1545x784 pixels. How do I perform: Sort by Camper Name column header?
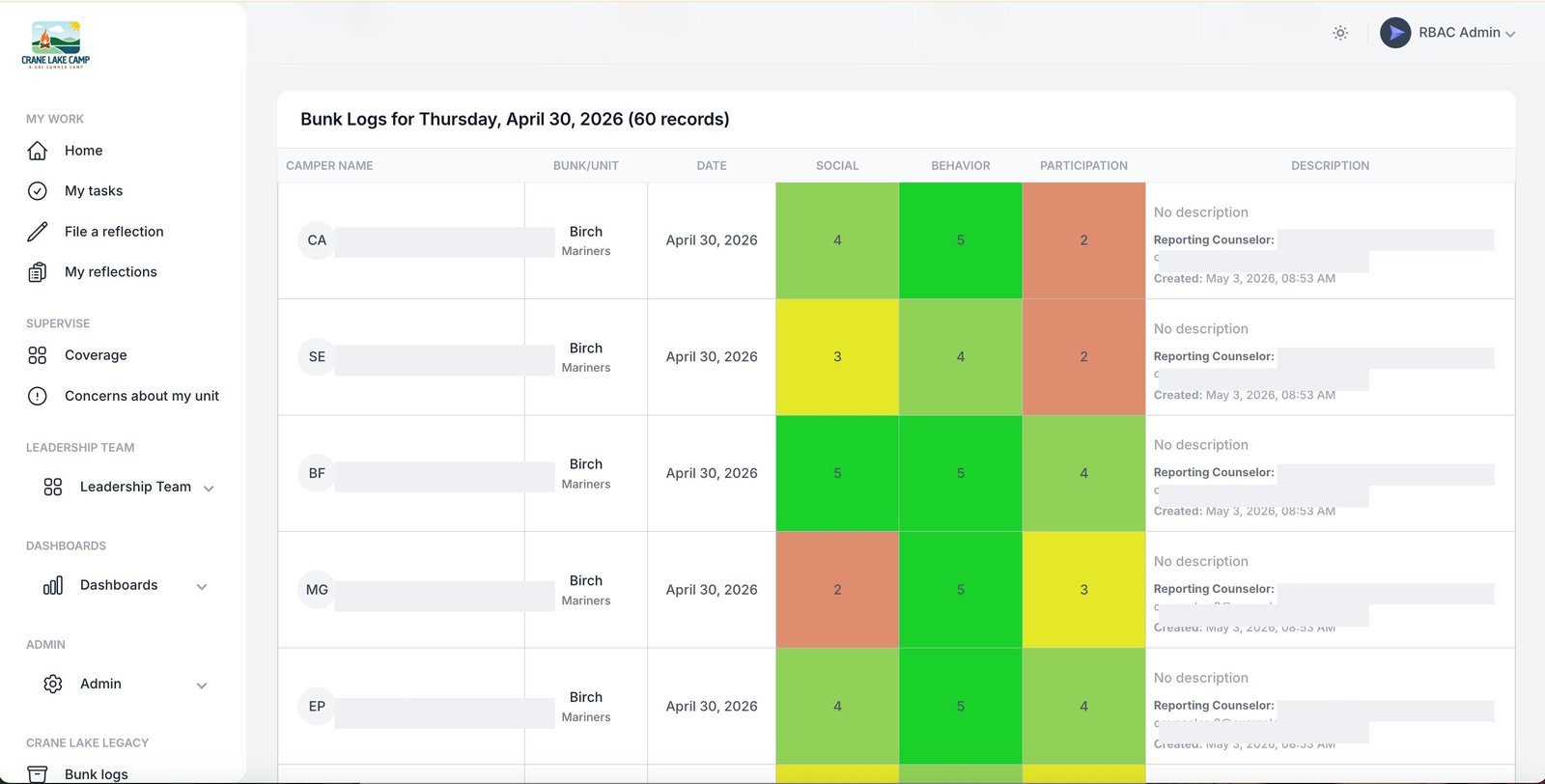[329, 166]
